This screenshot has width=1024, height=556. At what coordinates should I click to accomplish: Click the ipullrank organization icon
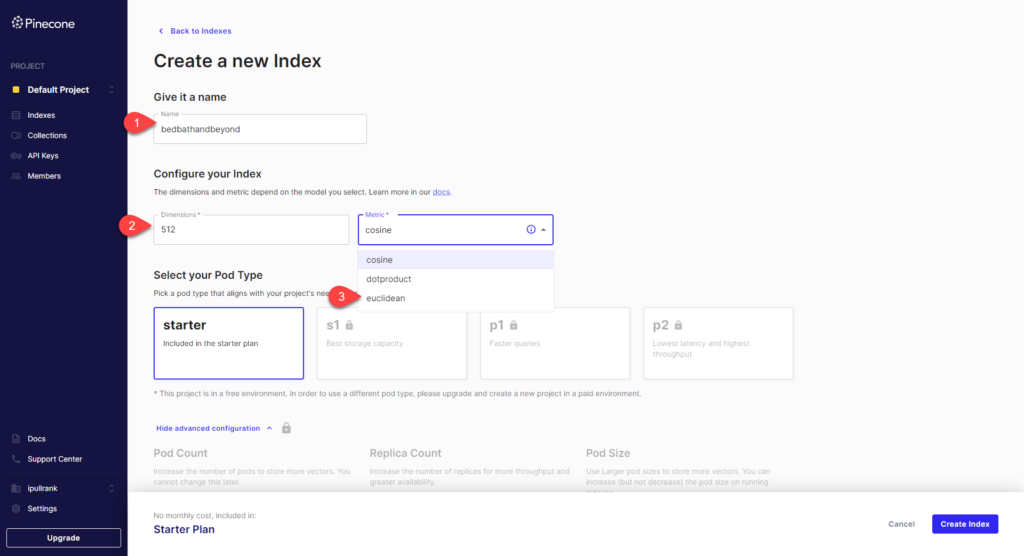pos(16,488)
